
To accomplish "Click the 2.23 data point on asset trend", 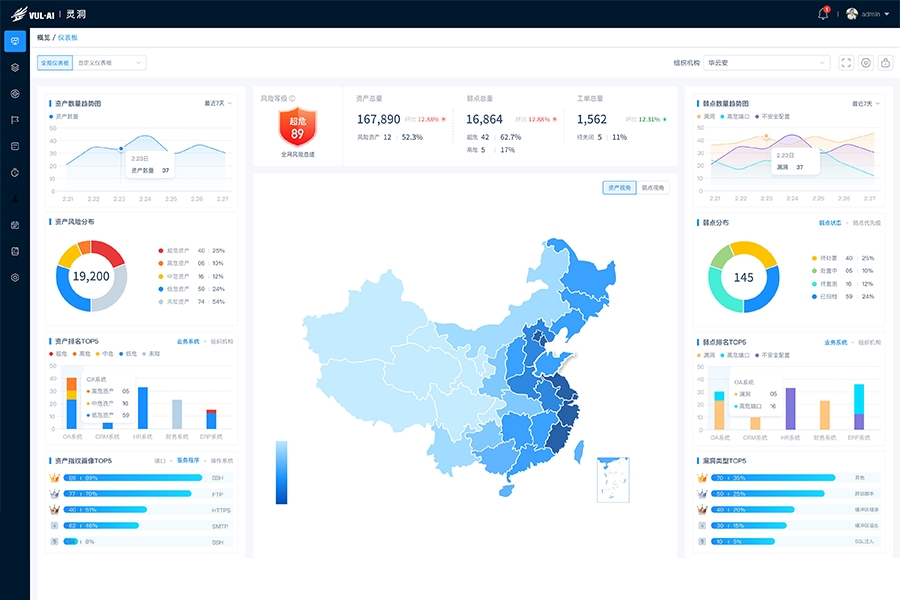I will click(121, 149).
